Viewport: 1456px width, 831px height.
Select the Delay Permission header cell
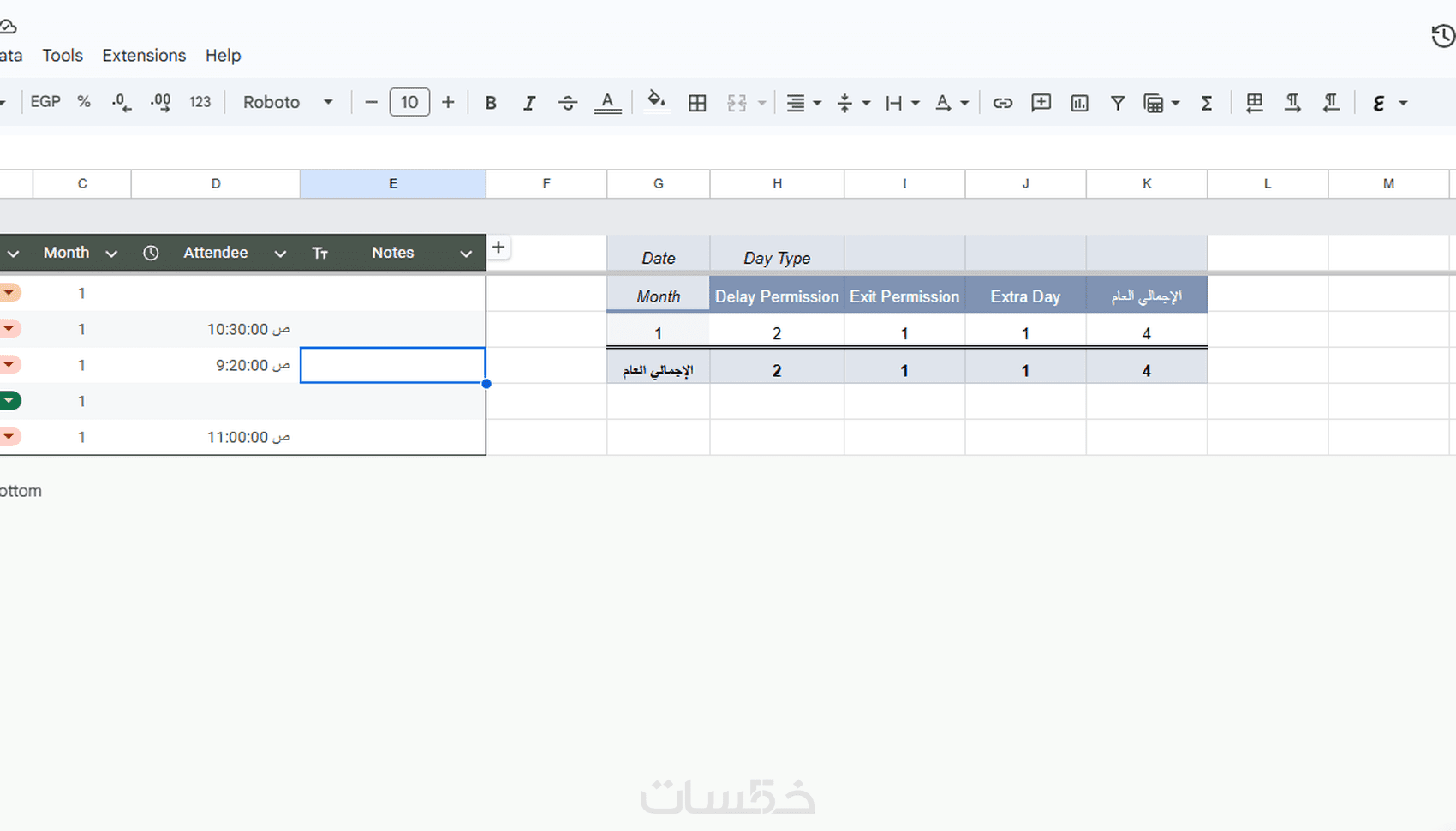click(777, 296)
